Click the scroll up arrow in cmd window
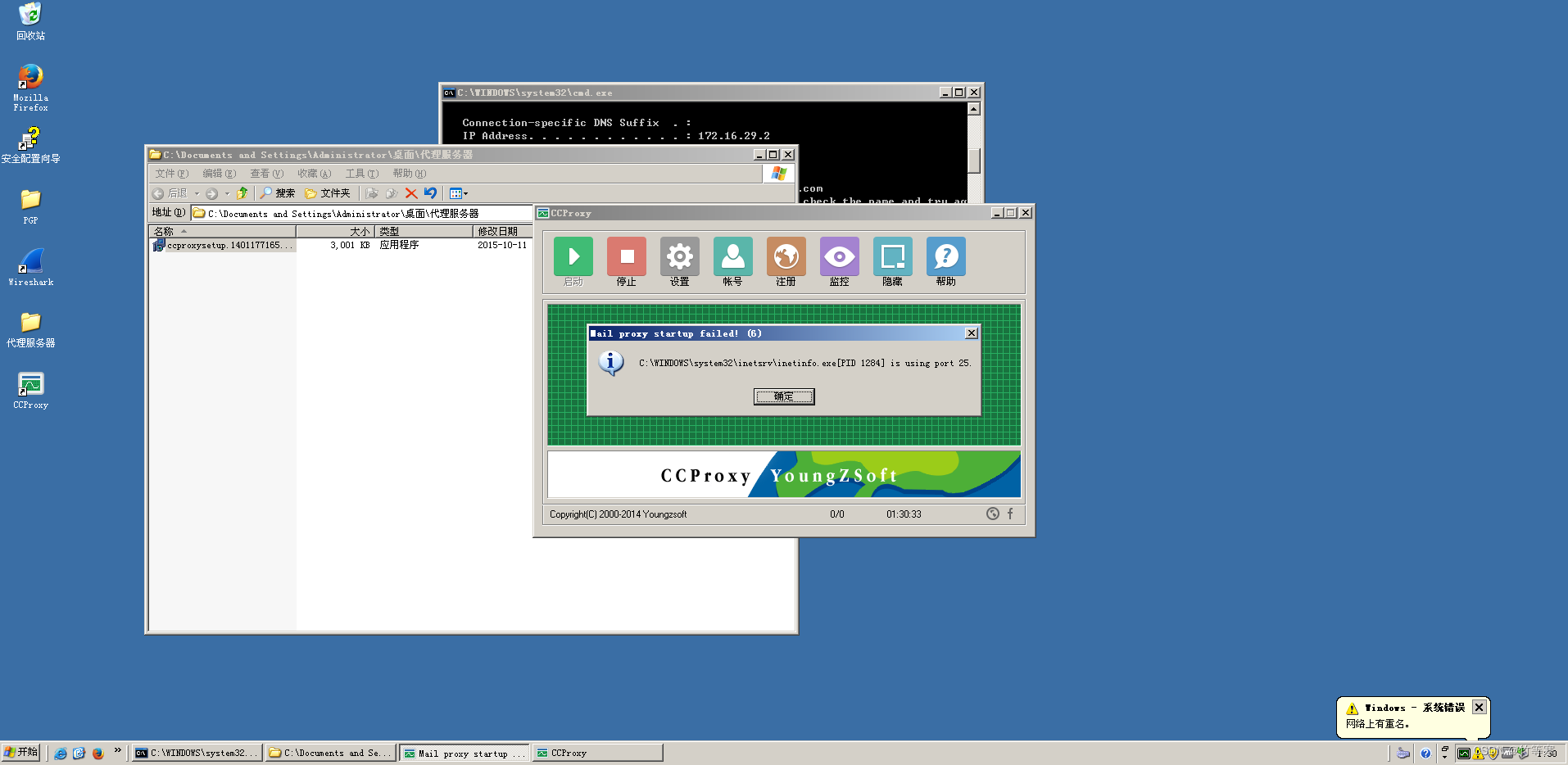 (974, 109)
